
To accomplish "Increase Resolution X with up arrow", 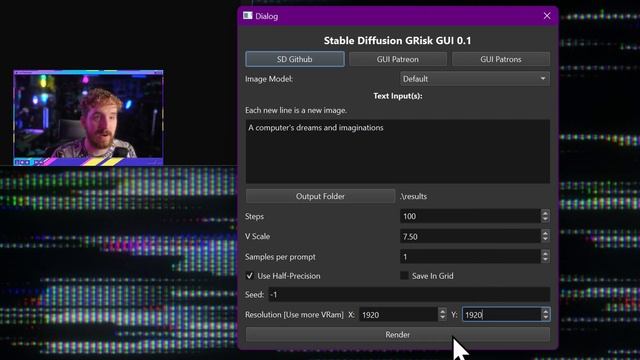I will tap(442, 311).
